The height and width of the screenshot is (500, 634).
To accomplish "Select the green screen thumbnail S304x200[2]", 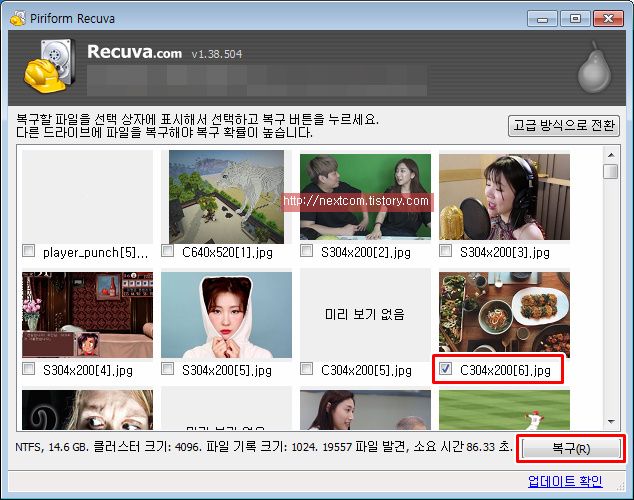I will click(x=366, y=197).
